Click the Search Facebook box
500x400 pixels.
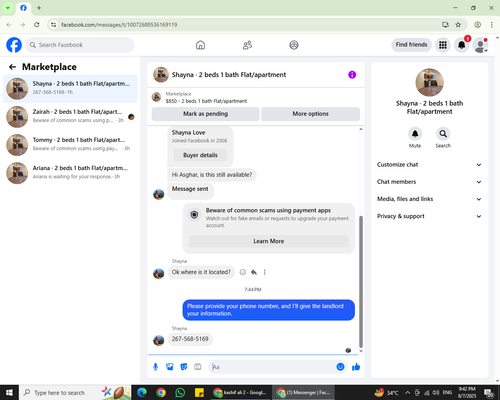80,45
